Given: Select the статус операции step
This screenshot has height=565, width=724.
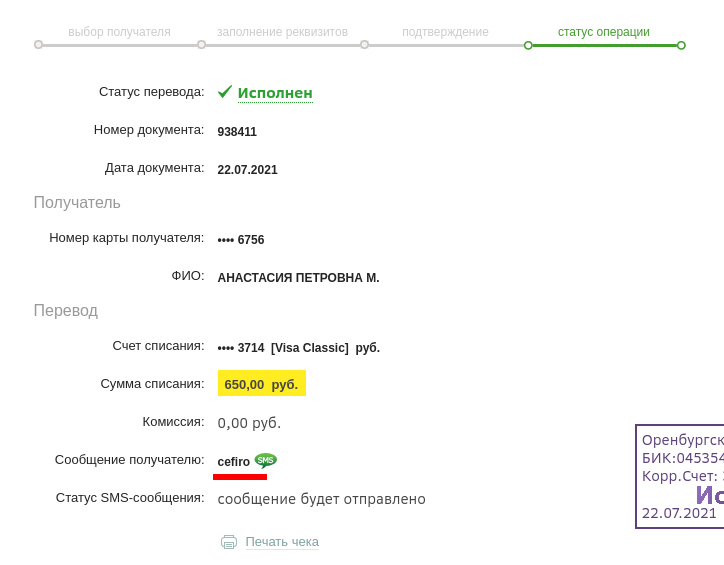Looking at the screenshot, I should point(603,32).
